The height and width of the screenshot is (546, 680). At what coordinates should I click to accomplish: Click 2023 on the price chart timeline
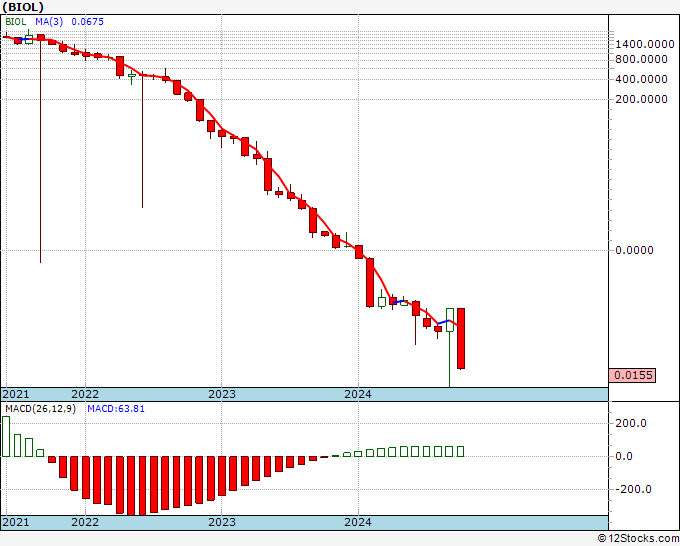tap(222, 394)
